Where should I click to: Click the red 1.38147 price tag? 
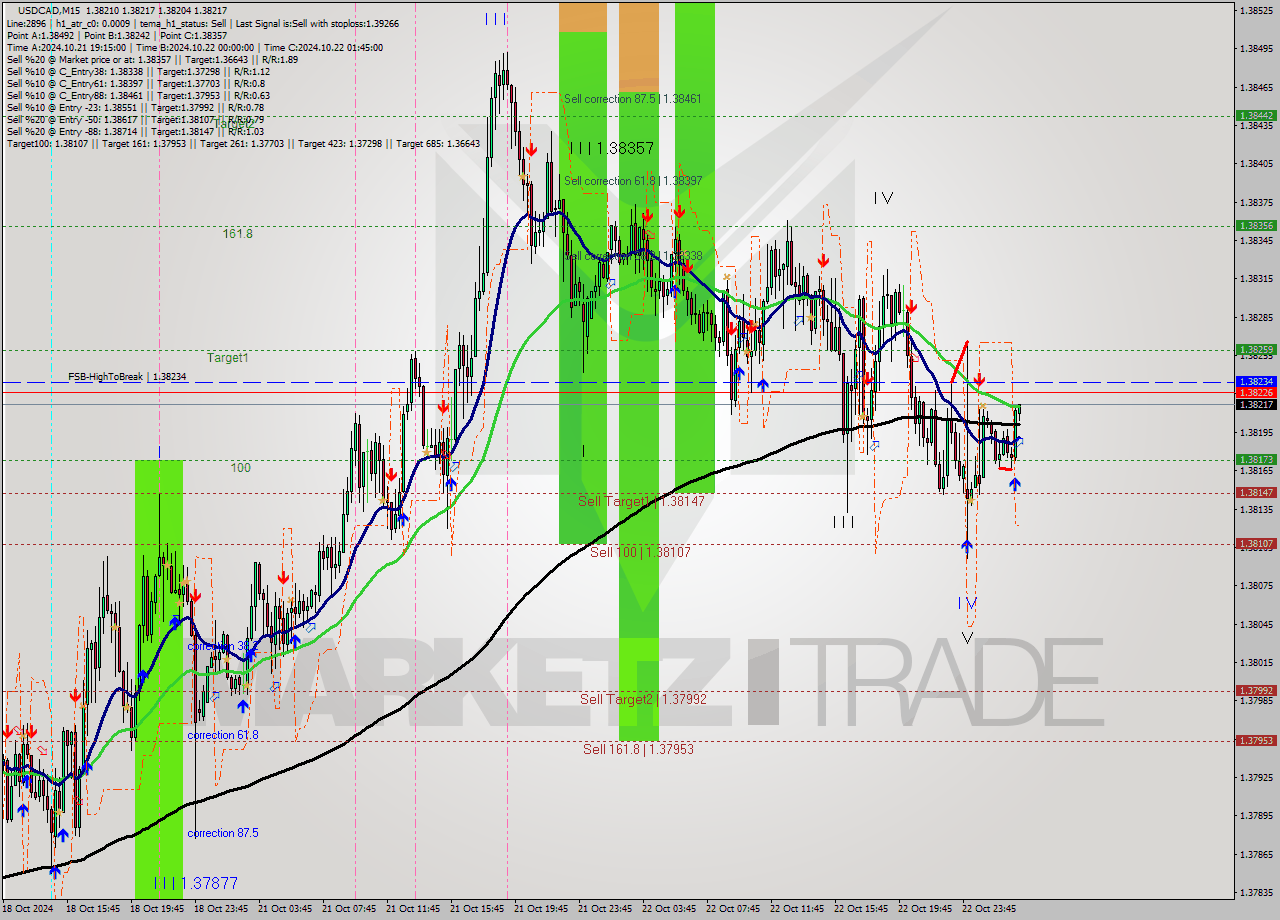point(1256,493)
